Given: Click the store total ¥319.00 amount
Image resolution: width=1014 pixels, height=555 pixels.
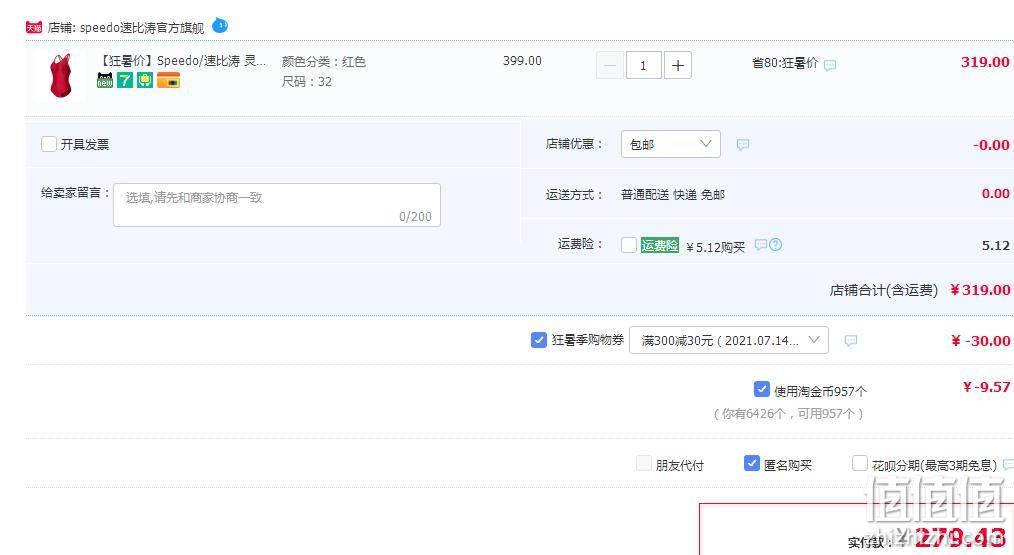Looking at the screenshot, I should 980,290.
